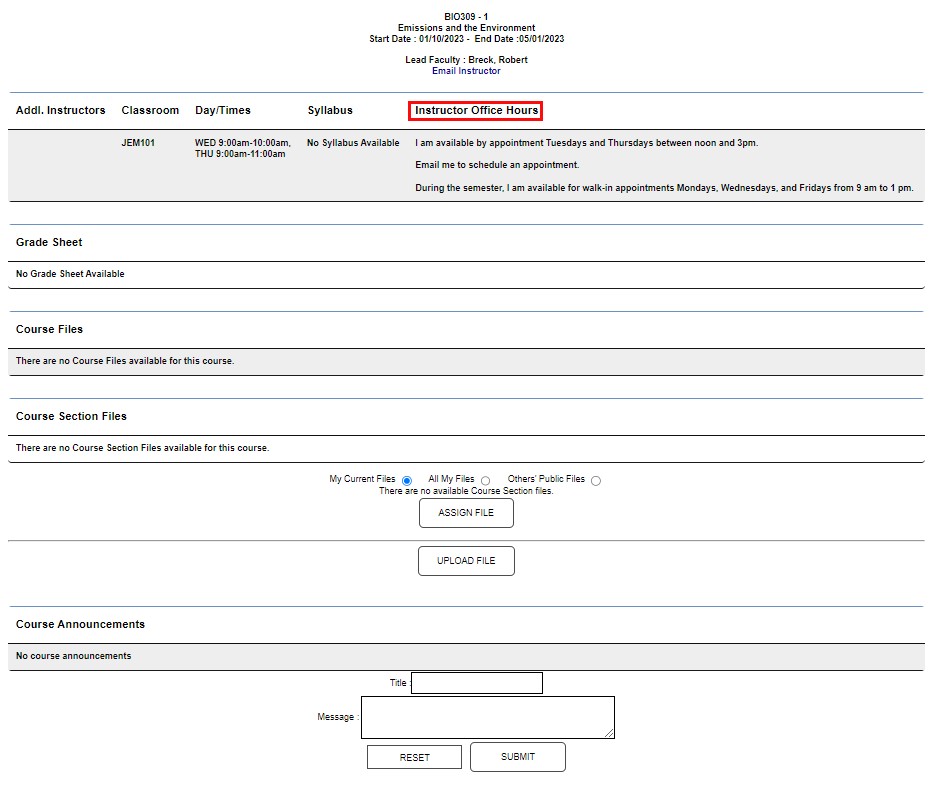The height and width of the screenshot is (789, 936).
Task: Click the RESET button
Action: tap(414, 757)
